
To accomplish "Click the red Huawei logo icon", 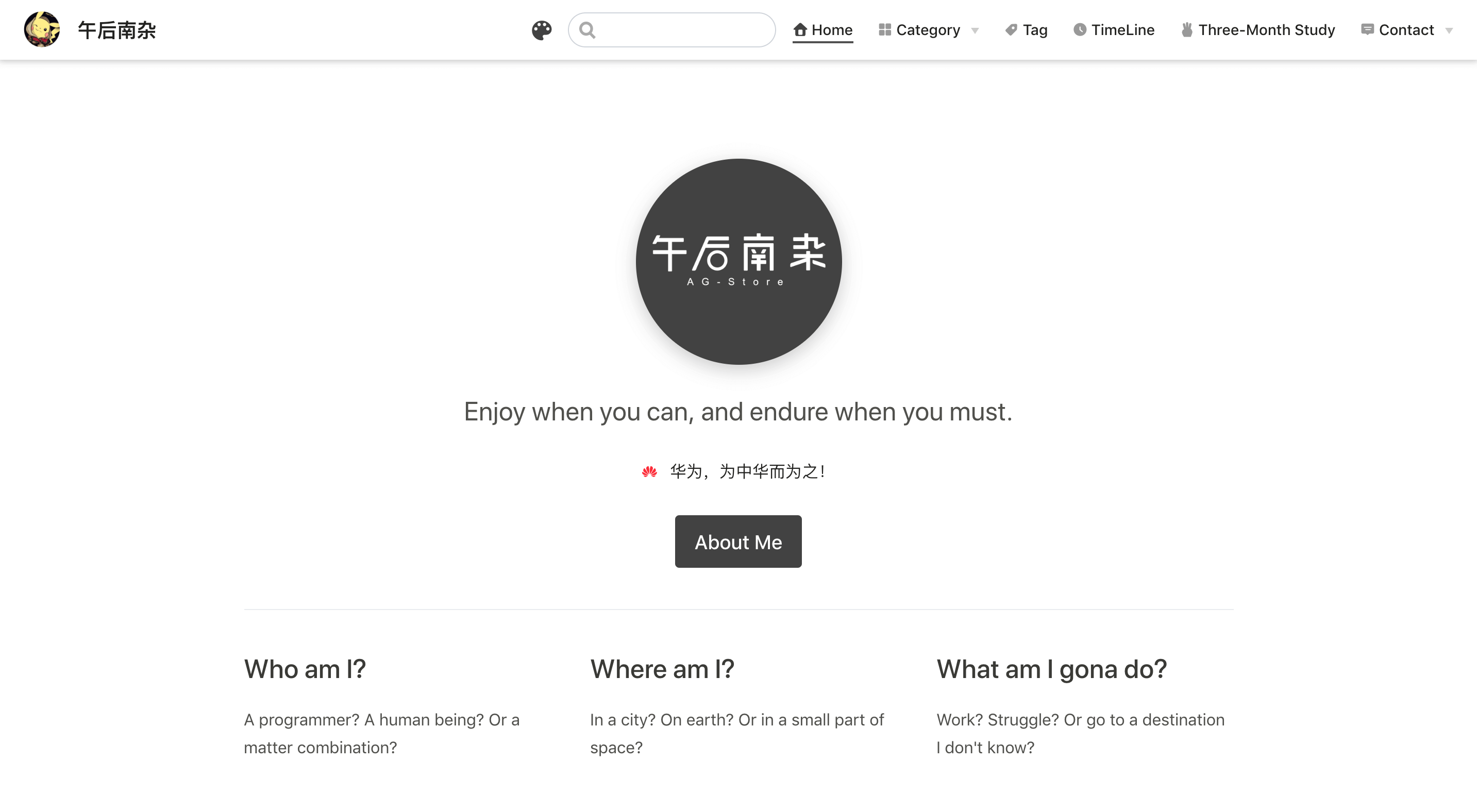I will (x=650, y=471).
